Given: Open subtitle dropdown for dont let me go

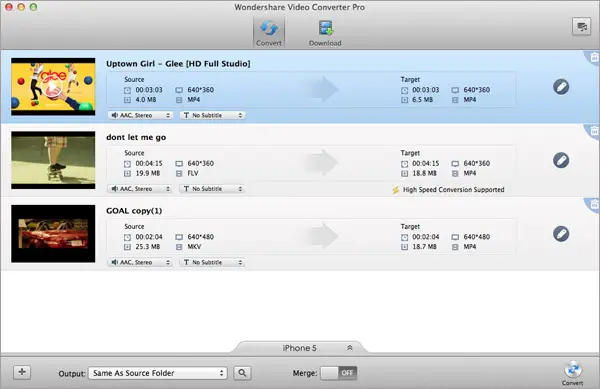Looking at the screenshot, I should 212,189.
